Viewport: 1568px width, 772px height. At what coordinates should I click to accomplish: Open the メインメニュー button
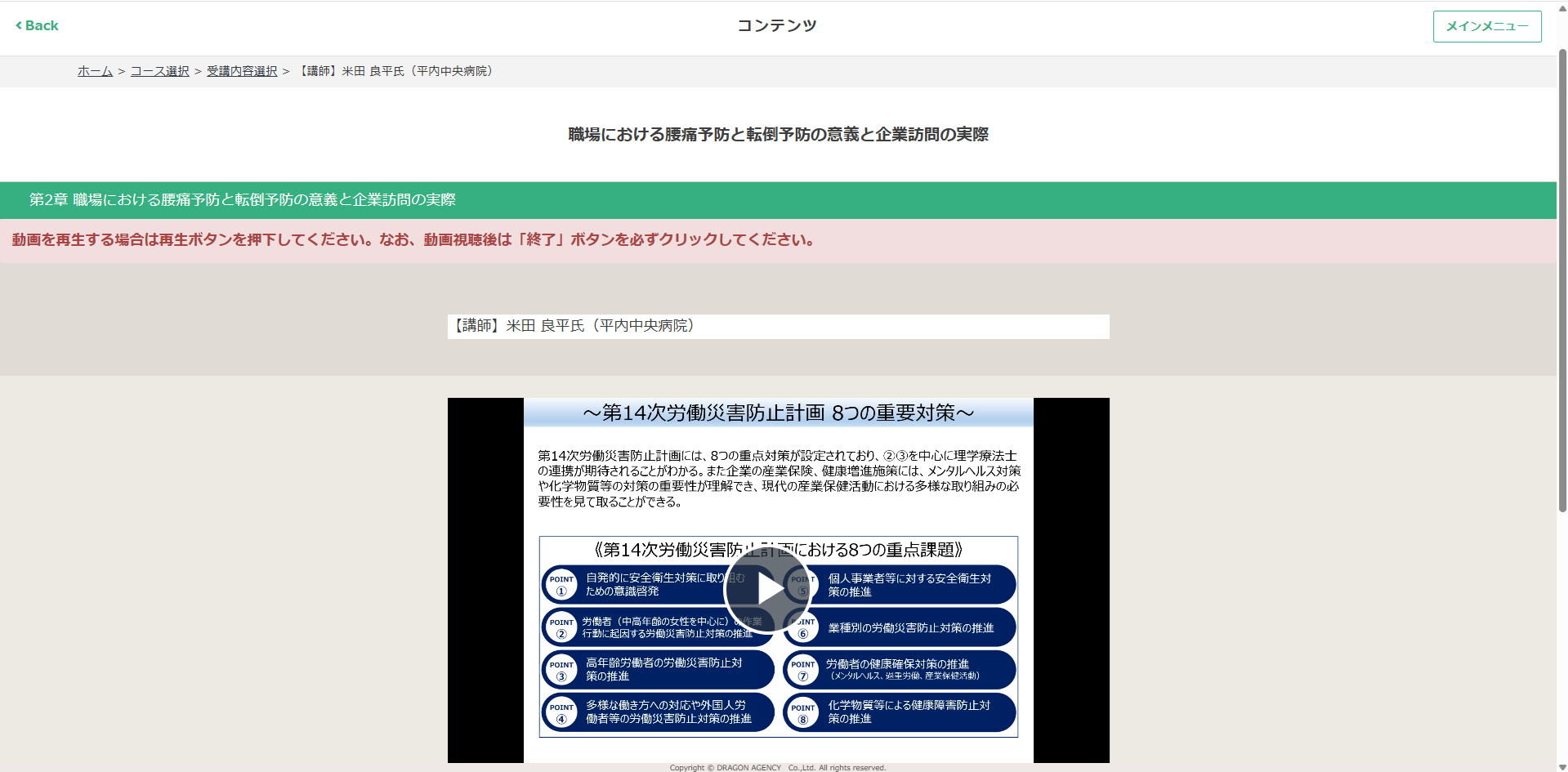pos(1486,26)
